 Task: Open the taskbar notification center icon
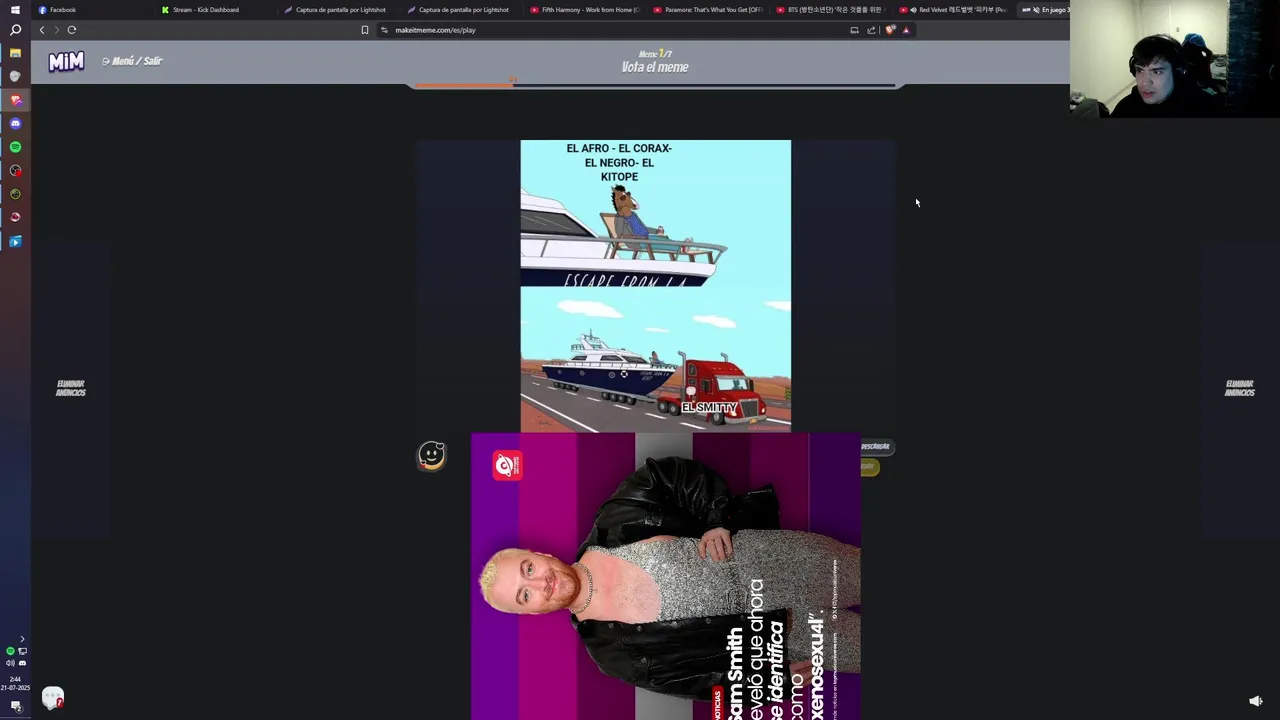[x=15, y=706]
